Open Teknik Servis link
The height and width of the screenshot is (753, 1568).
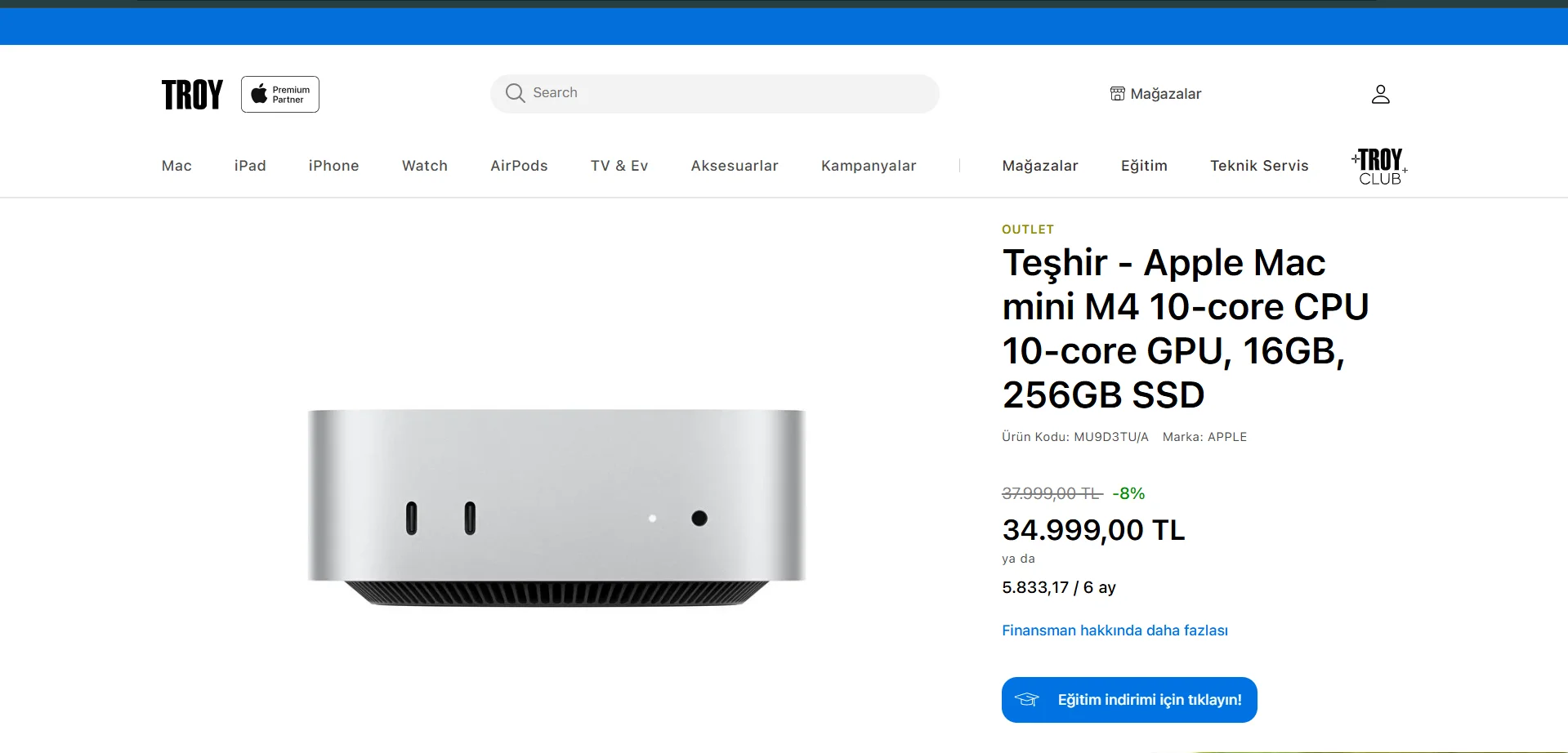(1259, 166)
